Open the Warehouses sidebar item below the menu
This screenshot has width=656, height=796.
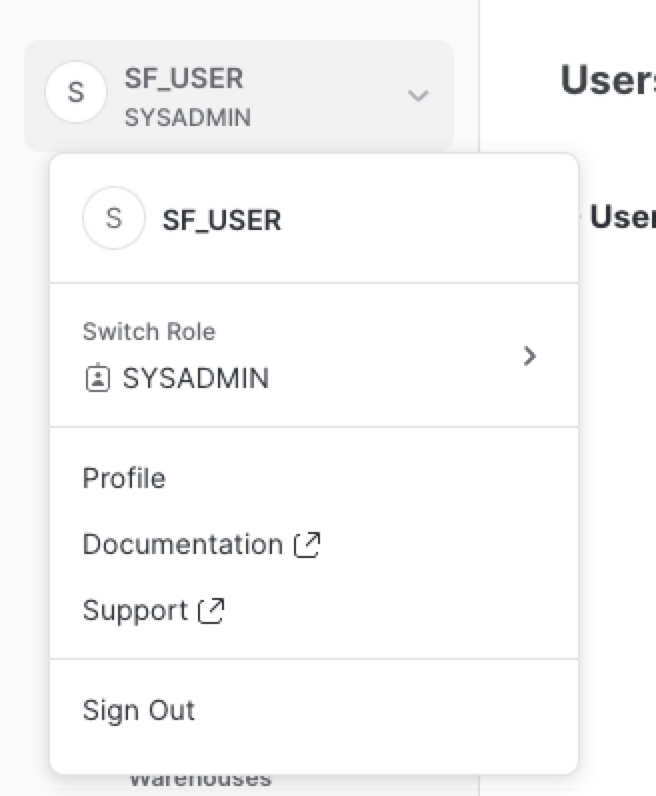pyautogui.click(x=200, y=780)
